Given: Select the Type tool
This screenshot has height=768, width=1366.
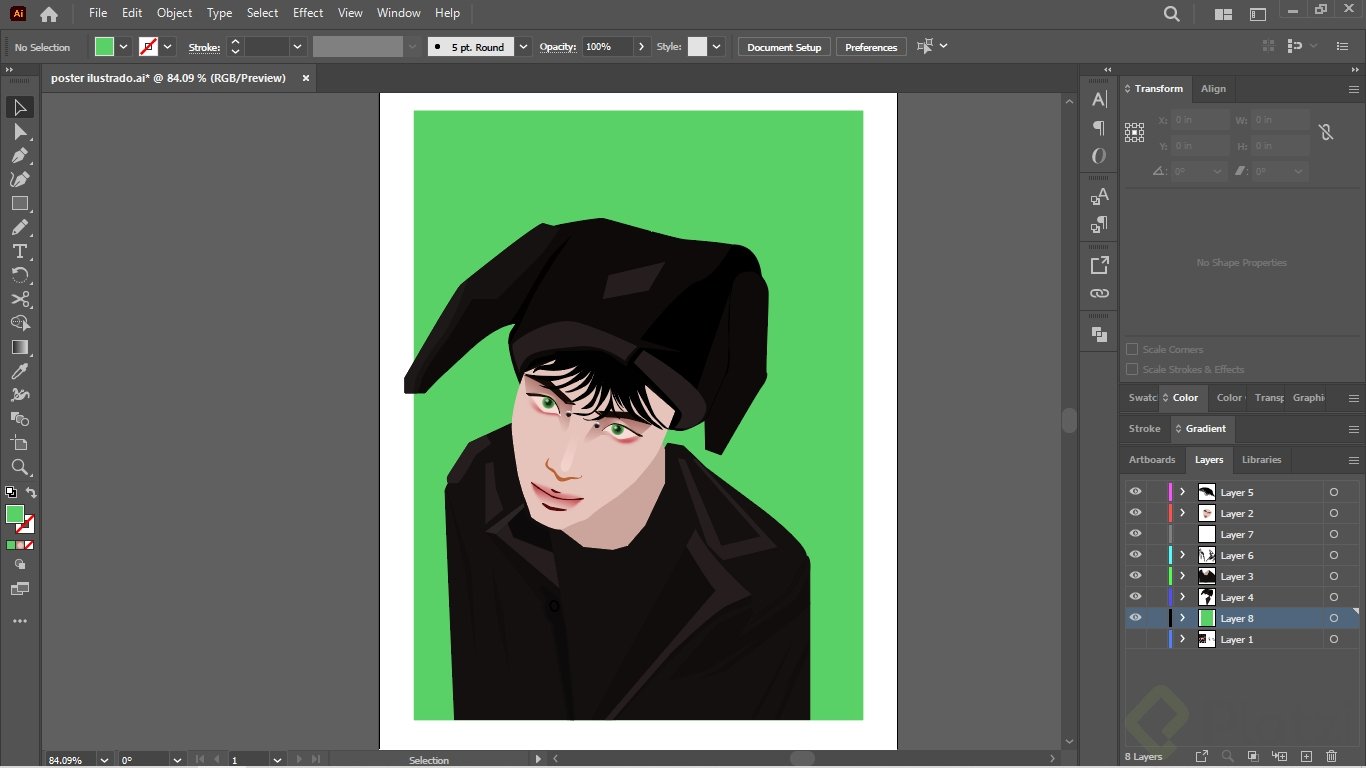Looking at the screenshot, I should click(x=19, y=251).
